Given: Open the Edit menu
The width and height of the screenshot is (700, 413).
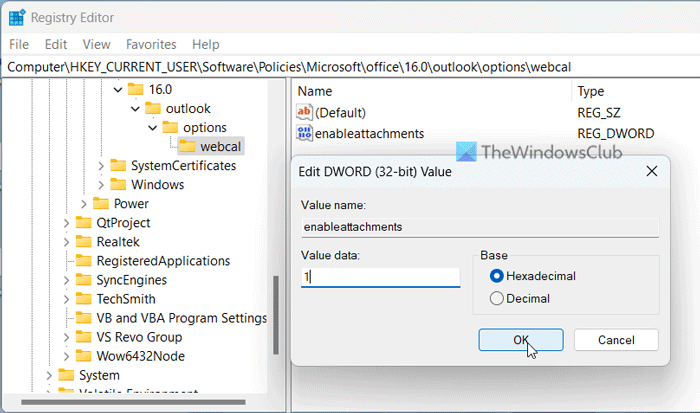Looking at the screenshot, I should coord(56,44).
